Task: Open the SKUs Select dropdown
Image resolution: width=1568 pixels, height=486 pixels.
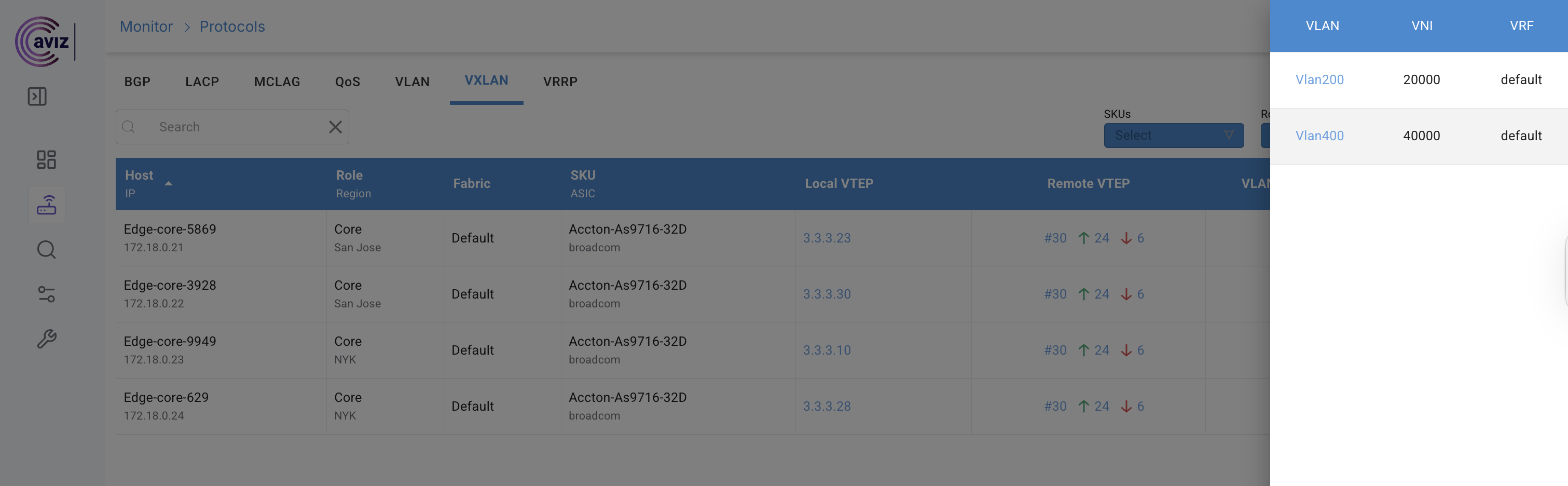Action: click(1173, 135)
